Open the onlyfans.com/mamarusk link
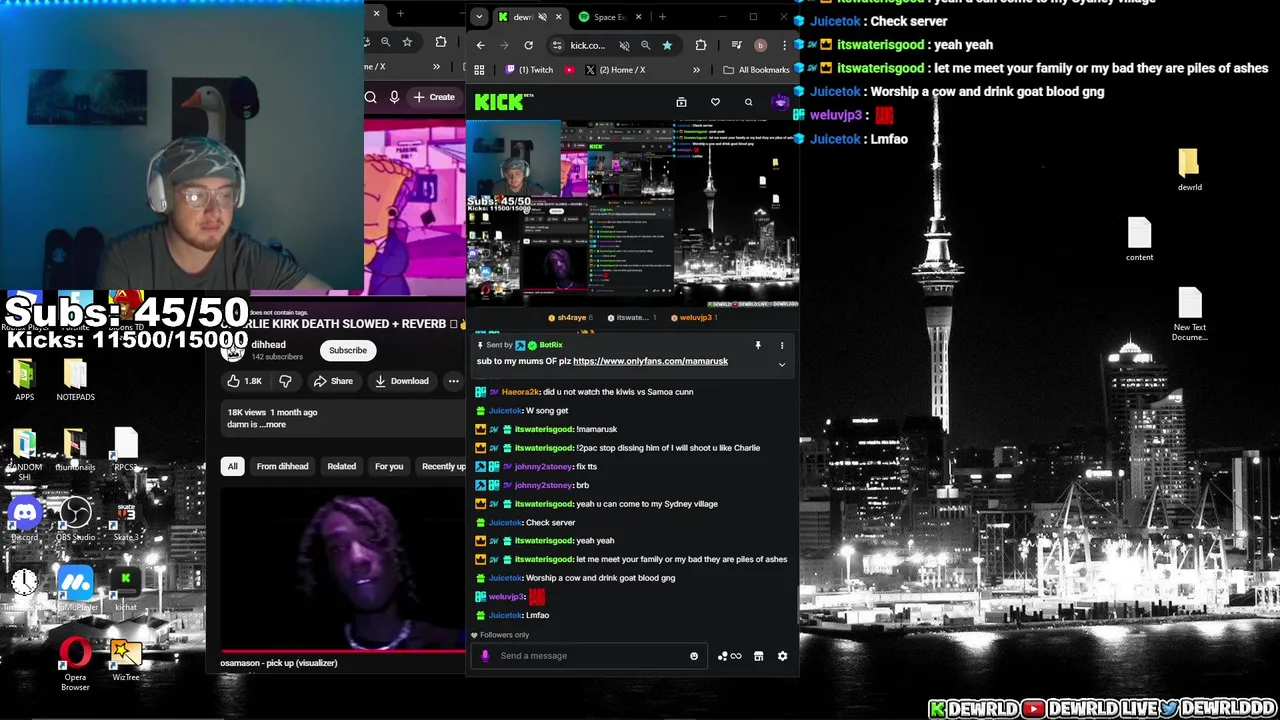This screenshot has height=720, width=1280. 650,361
